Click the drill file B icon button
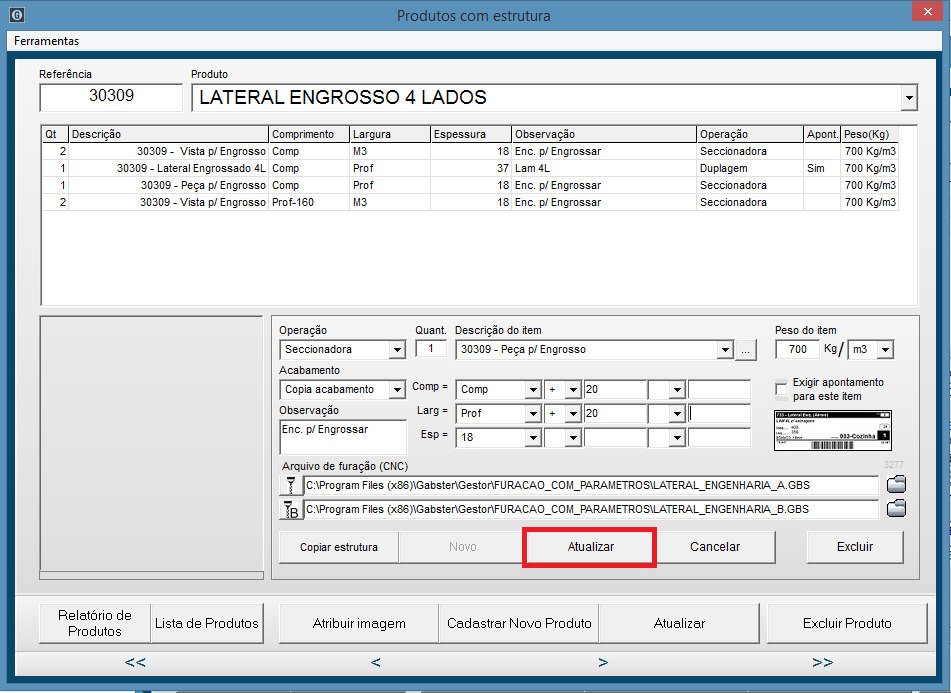This screenshot has height=693, width=951. (291, 510)
